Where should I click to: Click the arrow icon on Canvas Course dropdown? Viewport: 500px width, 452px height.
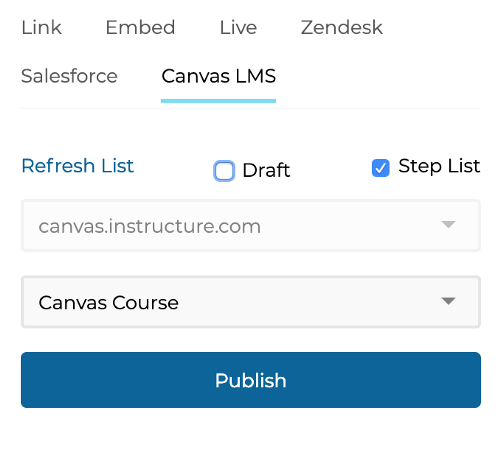[448, 301]
